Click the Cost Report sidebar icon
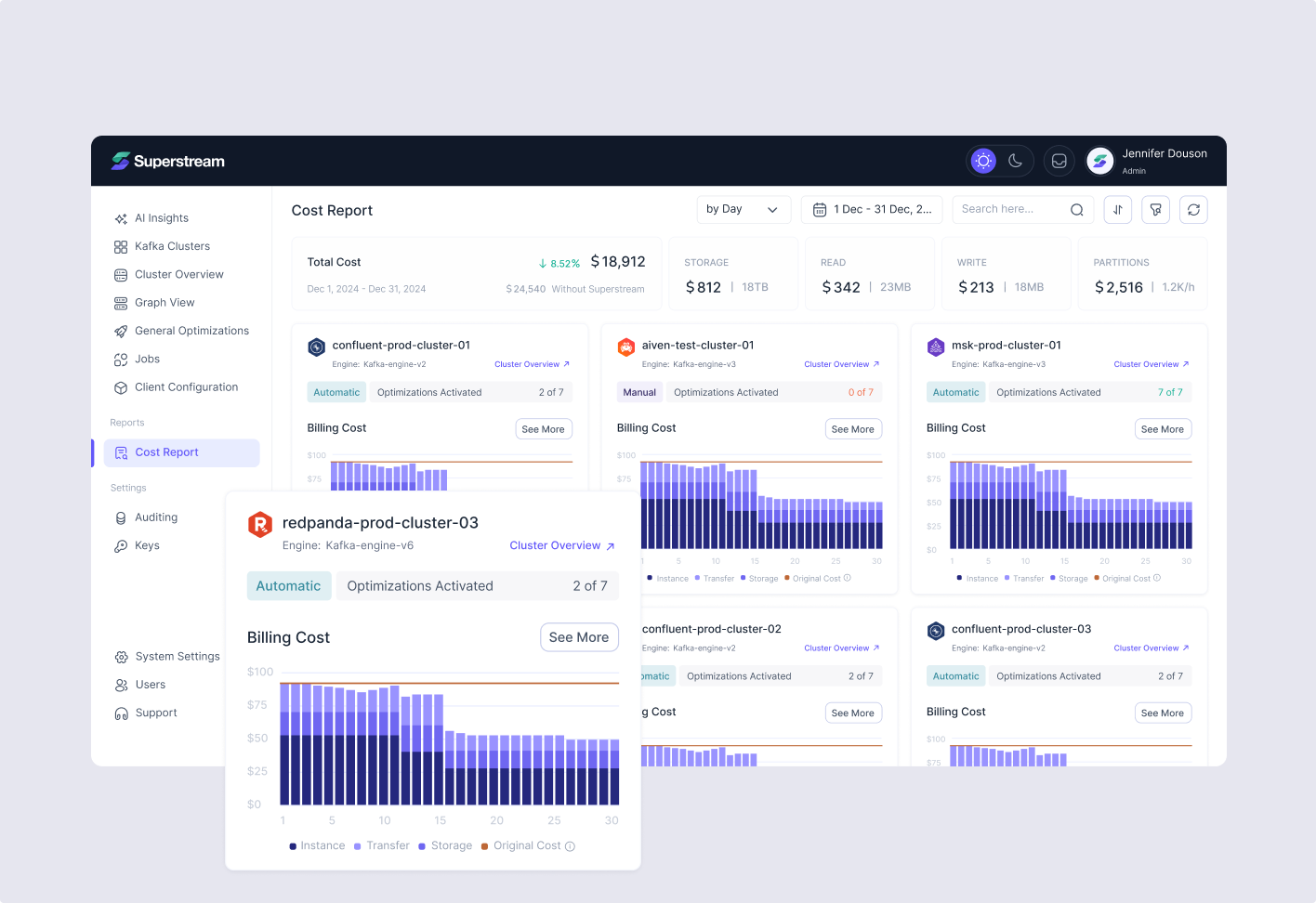This screenshot has height=903, width=1316. pos(121,453)
